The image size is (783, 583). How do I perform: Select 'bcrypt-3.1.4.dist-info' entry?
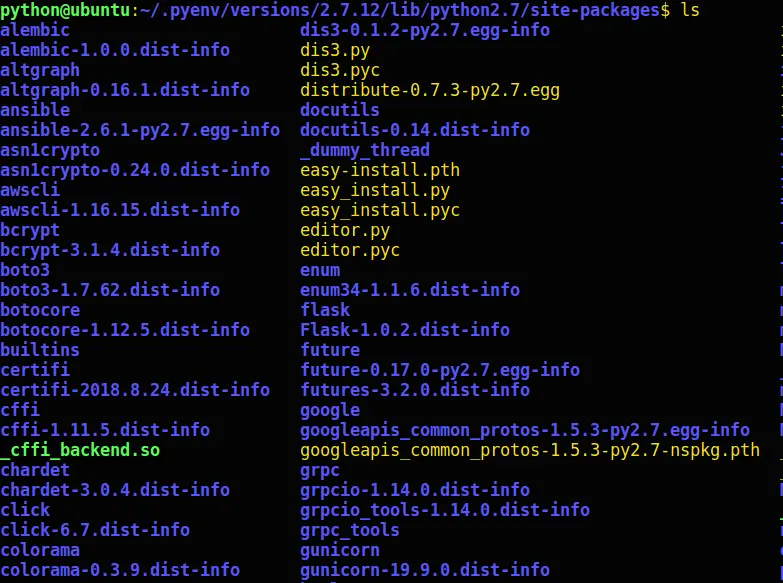pos(110,250)
